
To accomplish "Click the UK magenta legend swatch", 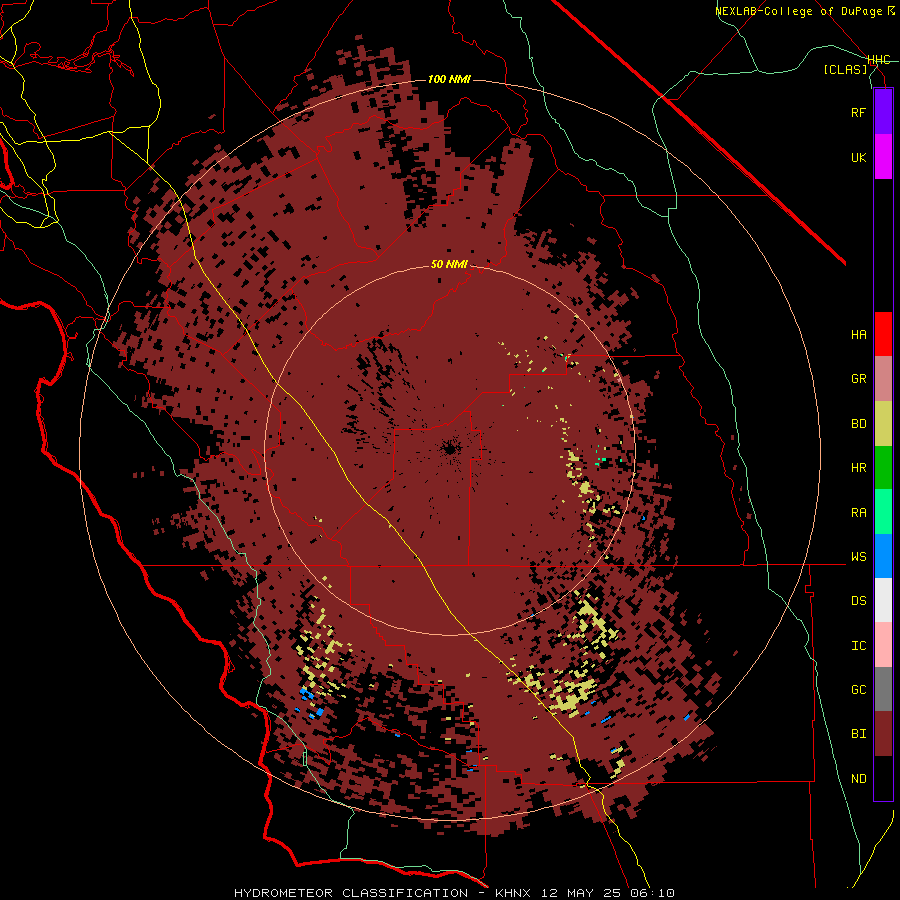I will (883, 157).
